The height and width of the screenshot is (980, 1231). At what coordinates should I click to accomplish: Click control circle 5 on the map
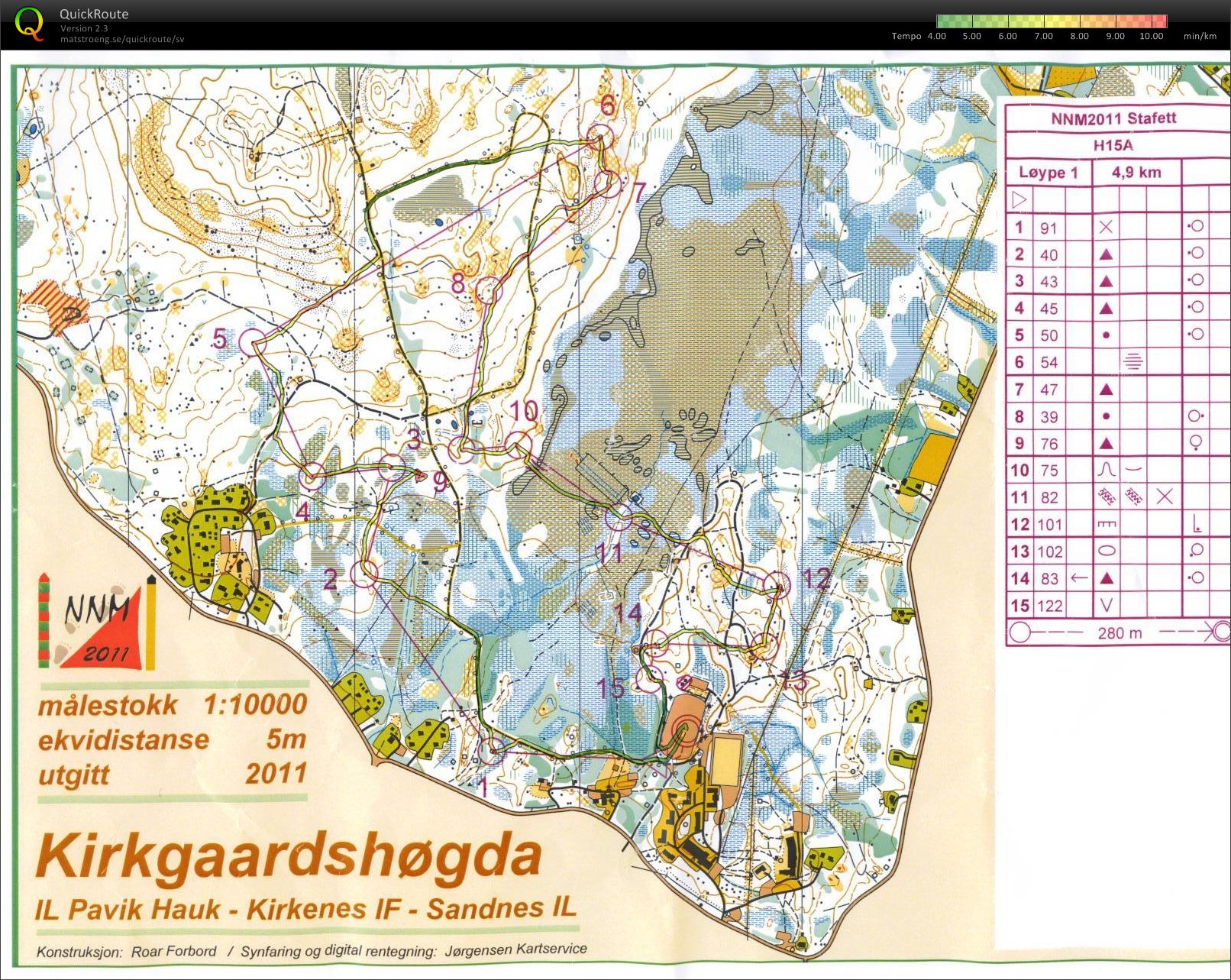pos(253,341)
